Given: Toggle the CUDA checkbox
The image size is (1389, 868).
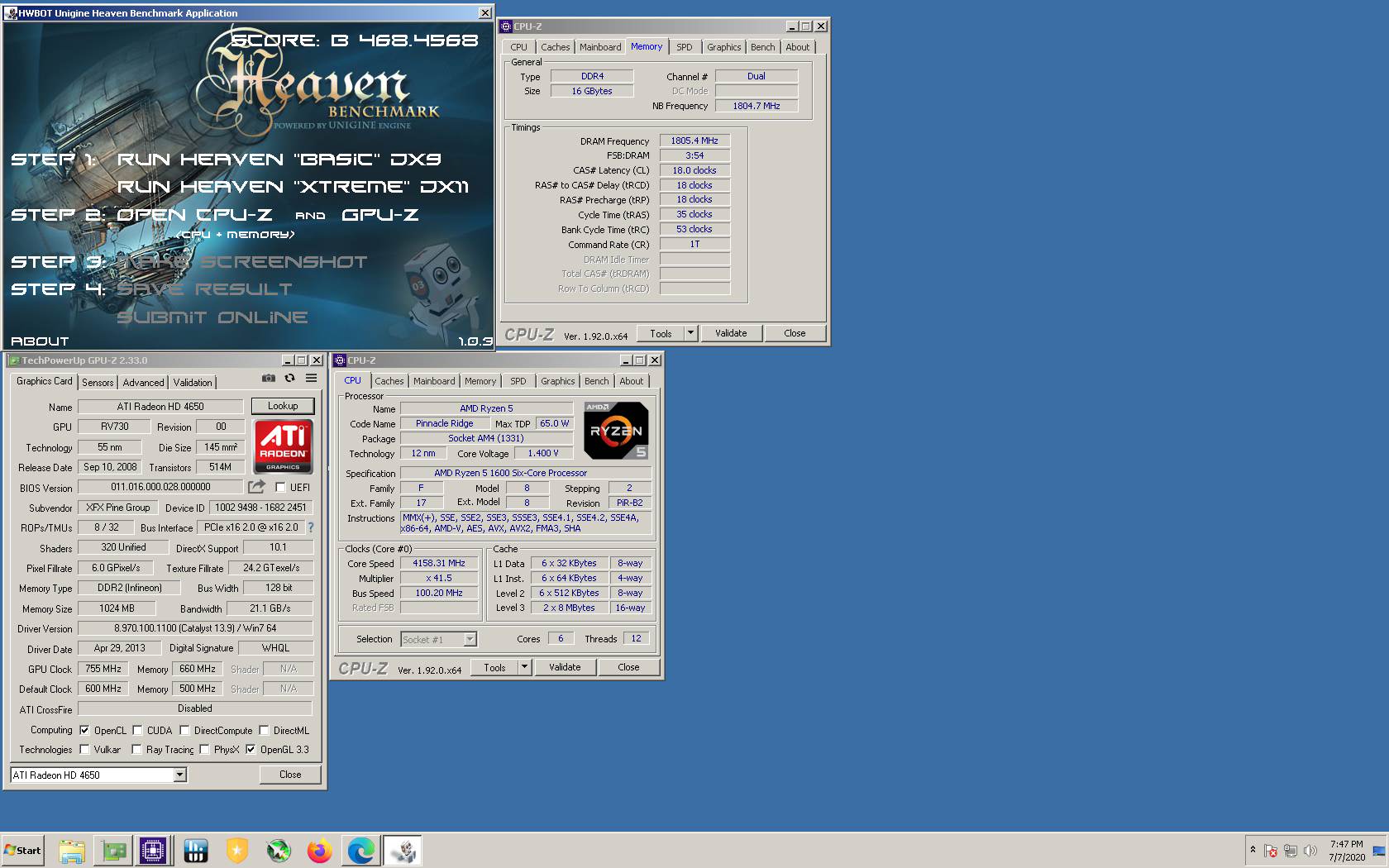Looking at the screenshot, I should pos(137,731).
